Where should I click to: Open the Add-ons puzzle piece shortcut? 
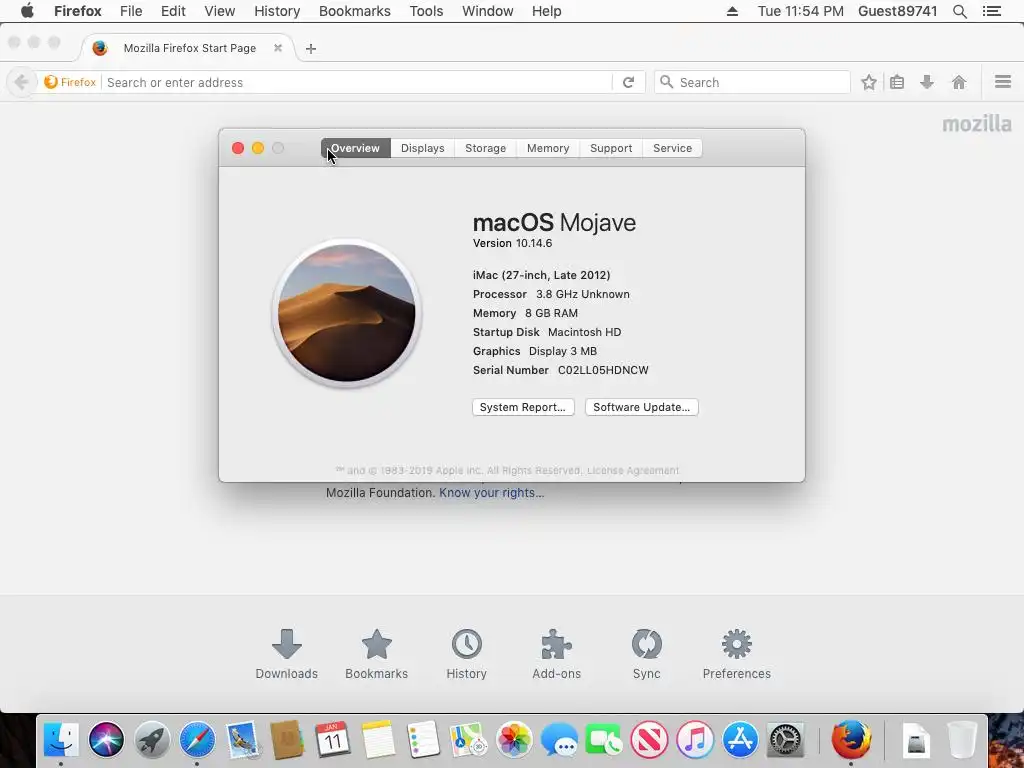[556, 654]
